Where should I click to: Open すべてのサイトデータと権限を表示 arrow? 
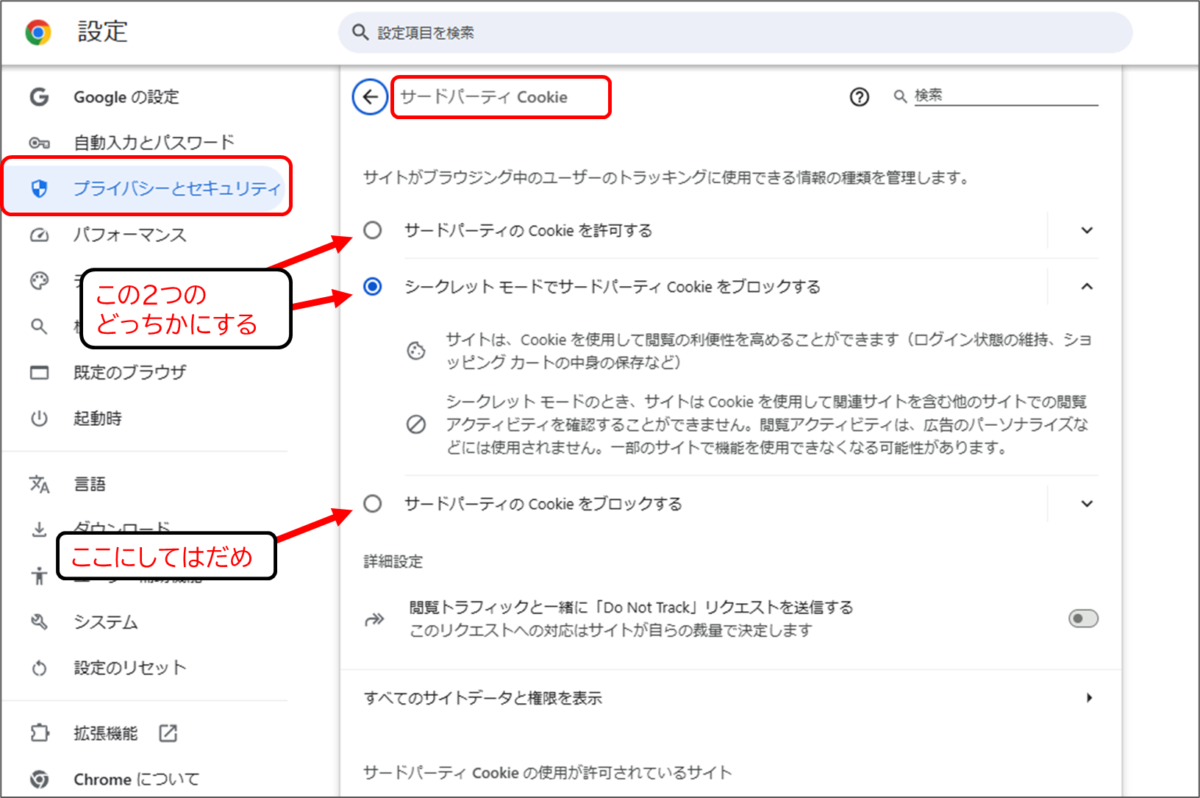[x=1089, y=698]
